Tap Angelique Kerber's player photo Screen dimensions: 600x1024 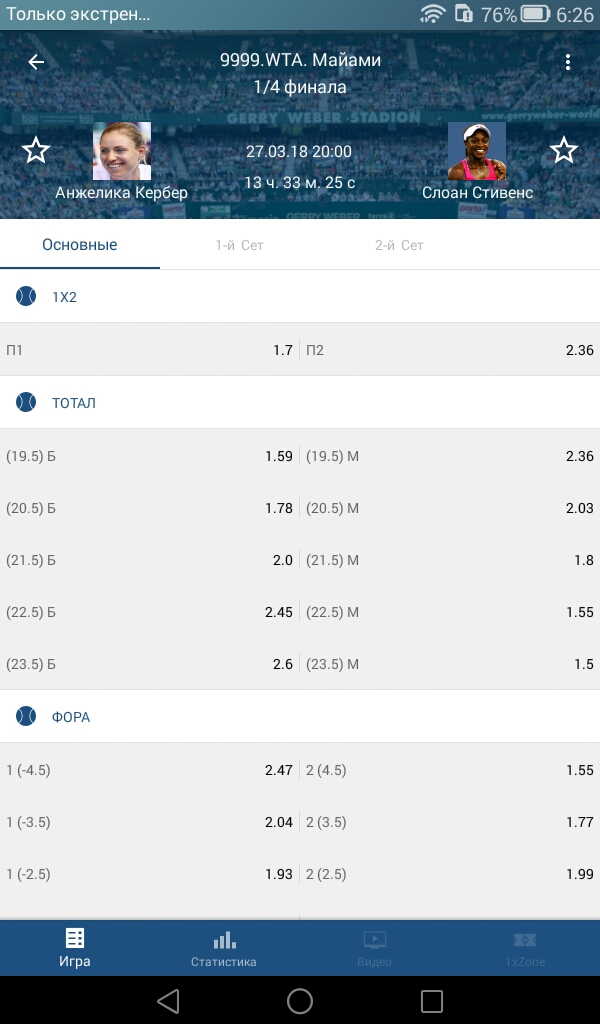tap(122, 151)
